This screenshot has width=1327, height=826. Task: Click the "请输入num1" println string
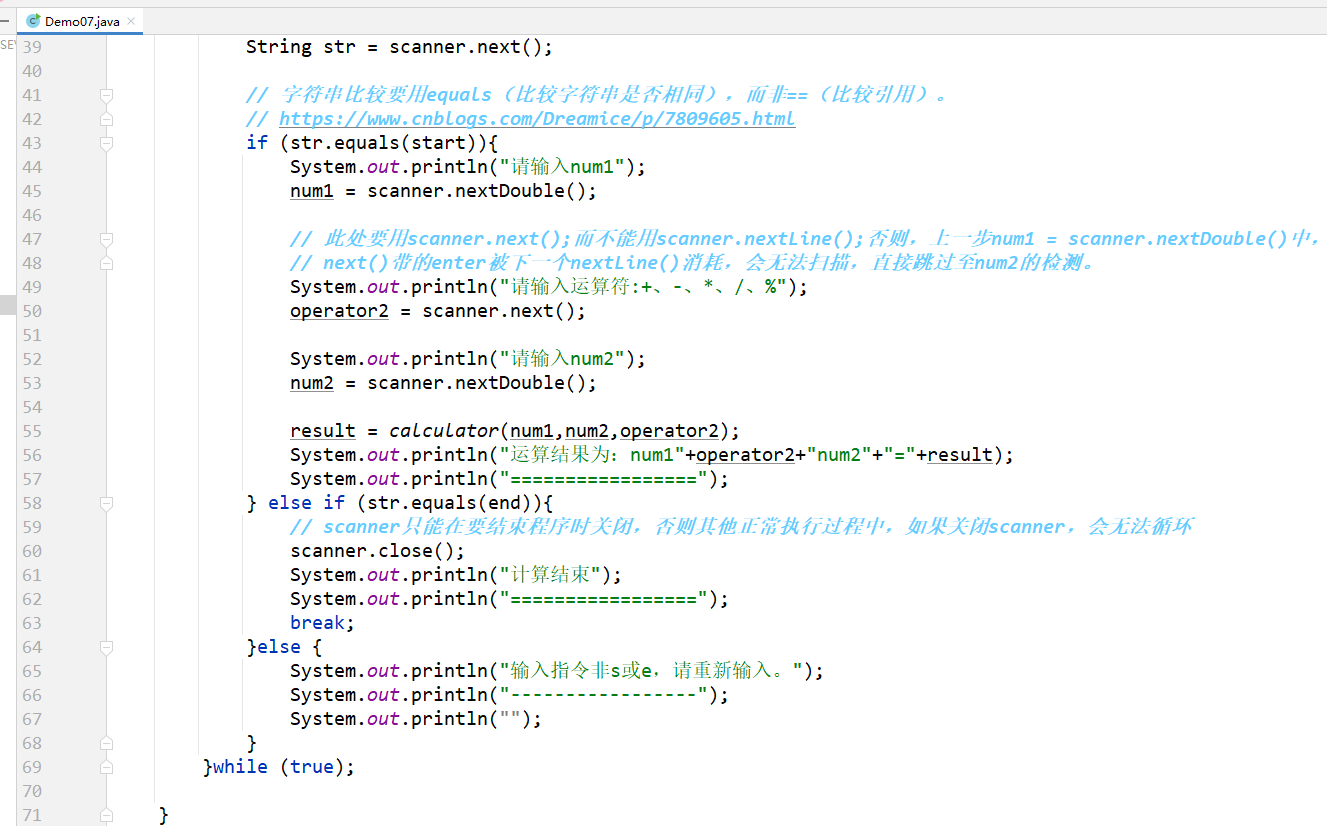click(x=567, y=167)
